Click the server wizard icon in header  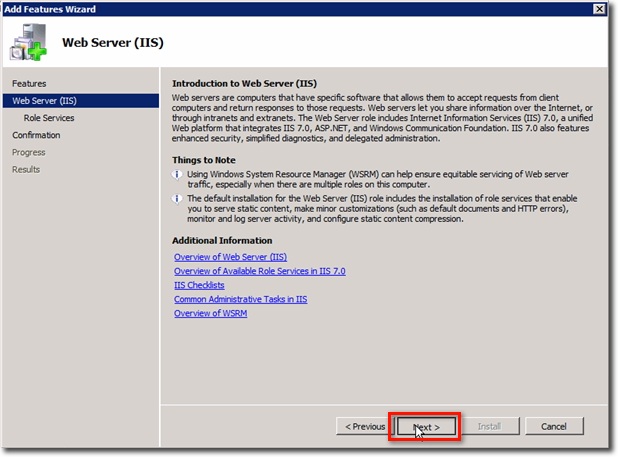[x=28, y=42]
